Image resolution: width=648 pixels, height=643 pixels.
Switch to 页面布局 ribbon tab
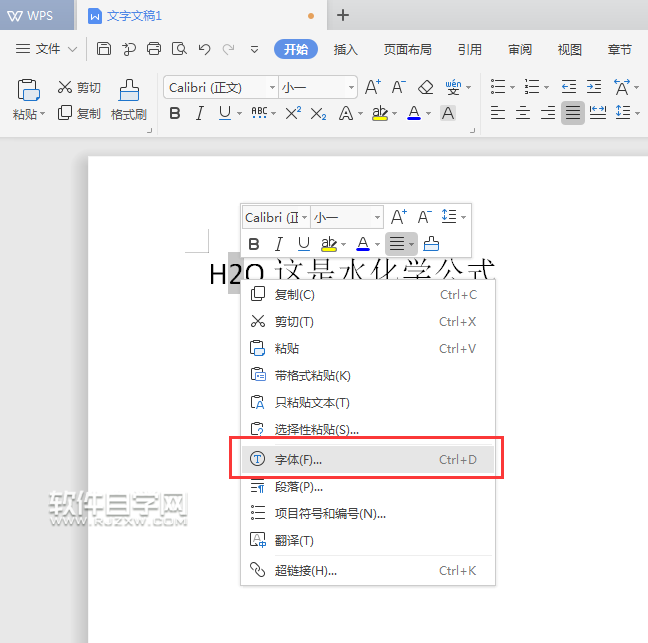coord(407,50)
